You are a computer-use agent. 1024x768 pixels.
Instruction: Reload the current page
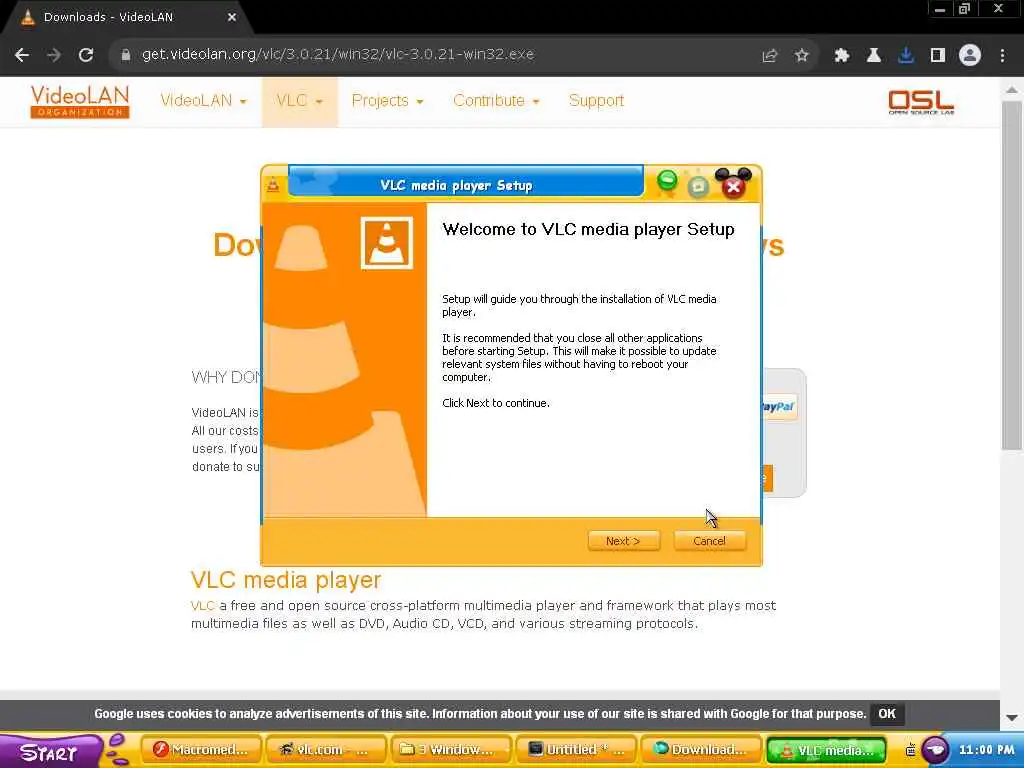coord(86,55)
